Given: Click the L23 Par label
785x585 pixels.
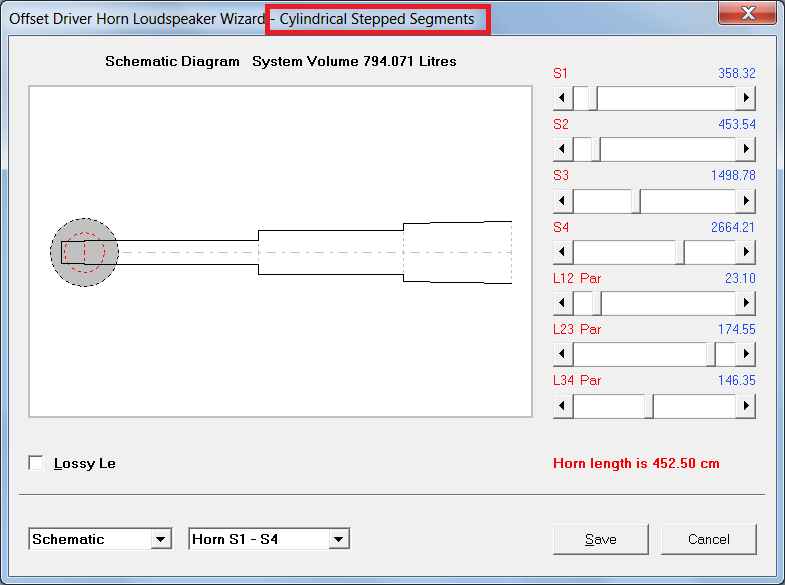Looking at the screenshot, I should (x=577, y=329).
